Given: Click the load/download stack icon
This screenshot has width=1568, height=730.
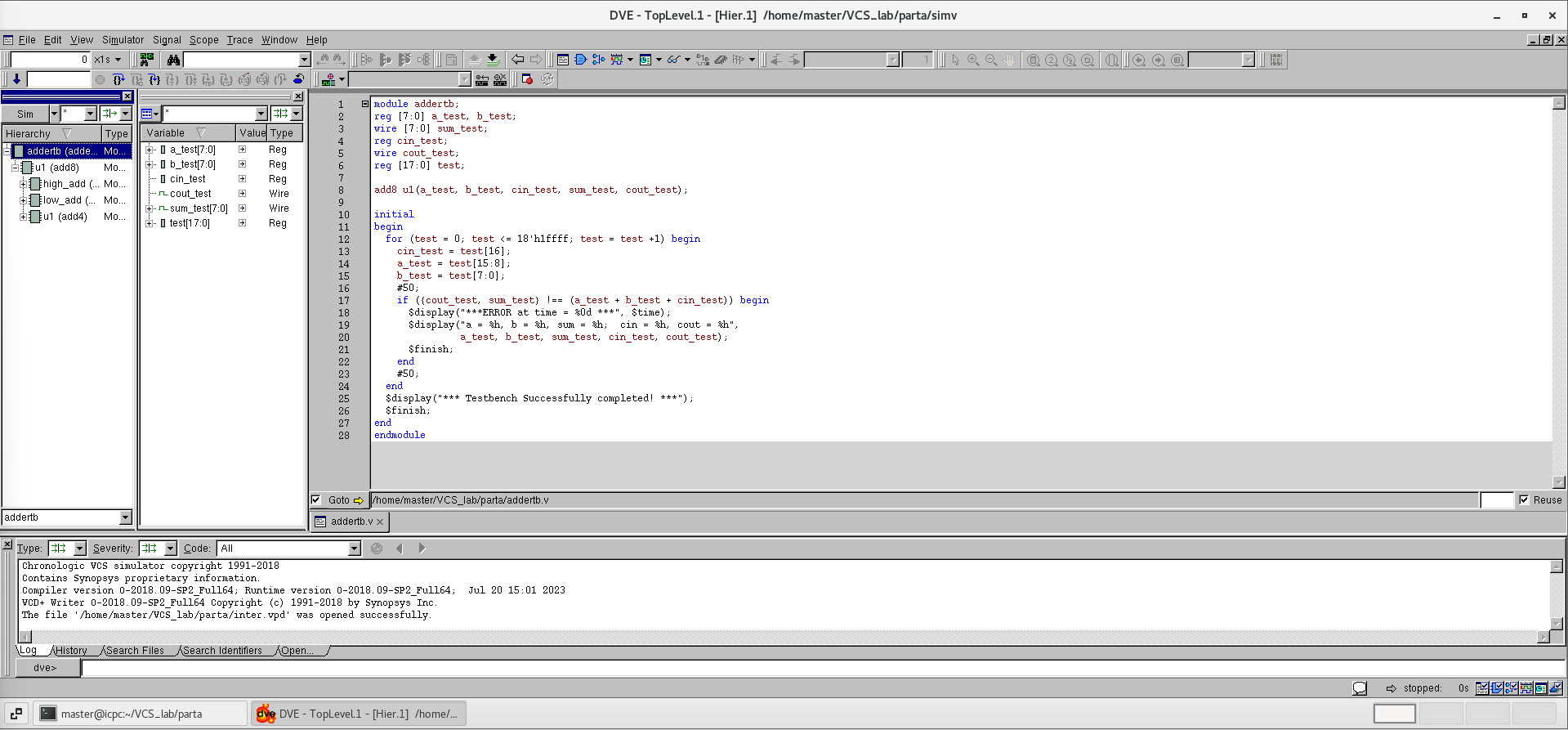Looking at the screenshot, I should click(x=493, y=60).
